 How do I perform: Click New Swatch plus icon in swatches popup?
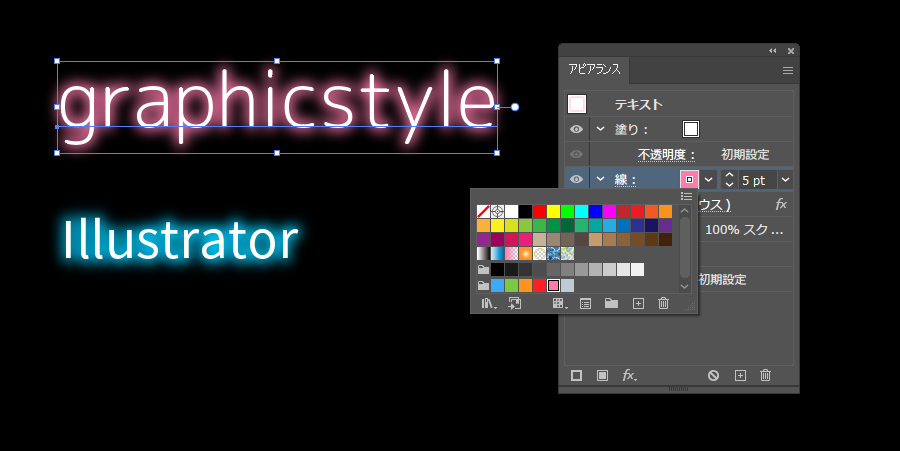638,304
